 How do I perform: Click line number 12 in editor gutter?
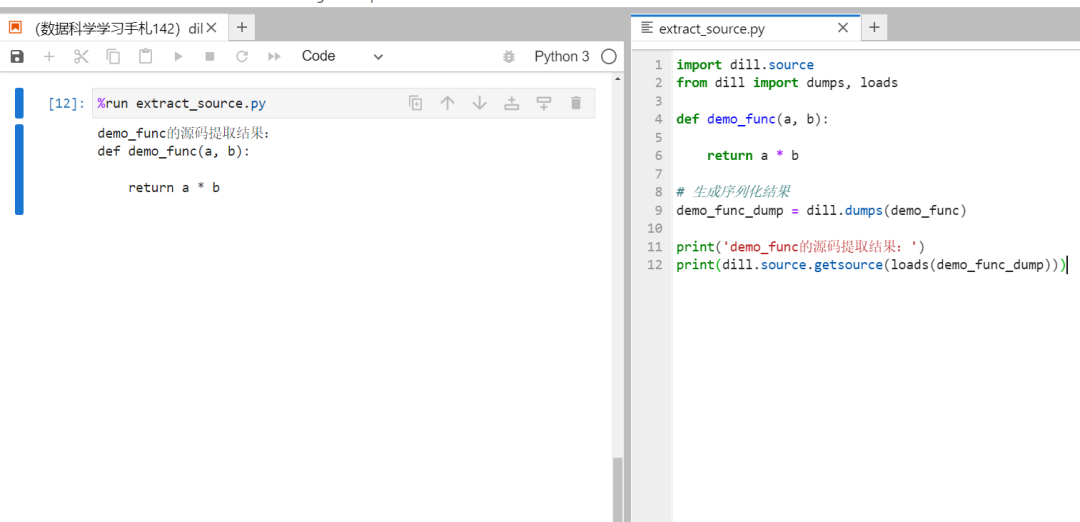point(654,265)
